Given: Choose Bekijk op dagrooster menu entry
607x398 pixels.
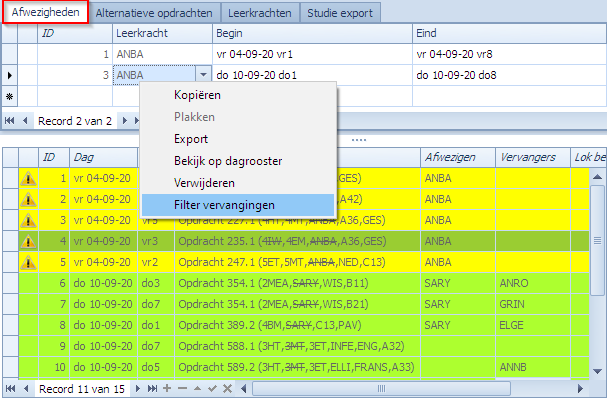Looking at the screenshot, I should tap(238, 161).
